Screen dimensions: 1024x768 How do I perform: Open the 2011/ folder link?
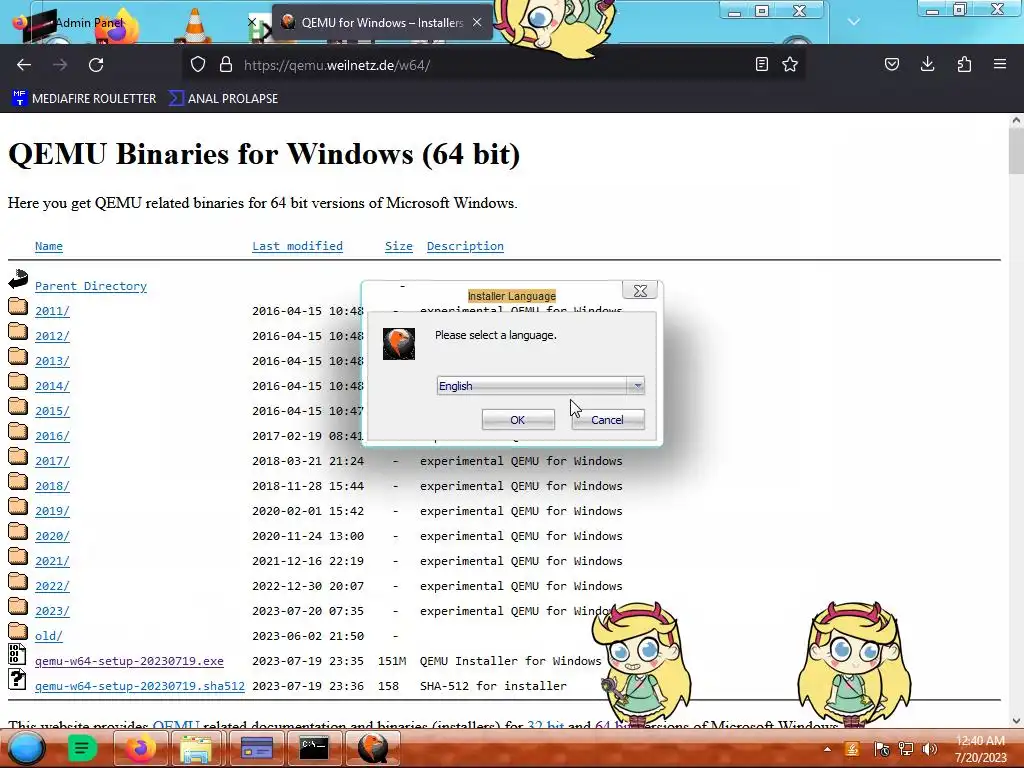(x=52, y=311)
